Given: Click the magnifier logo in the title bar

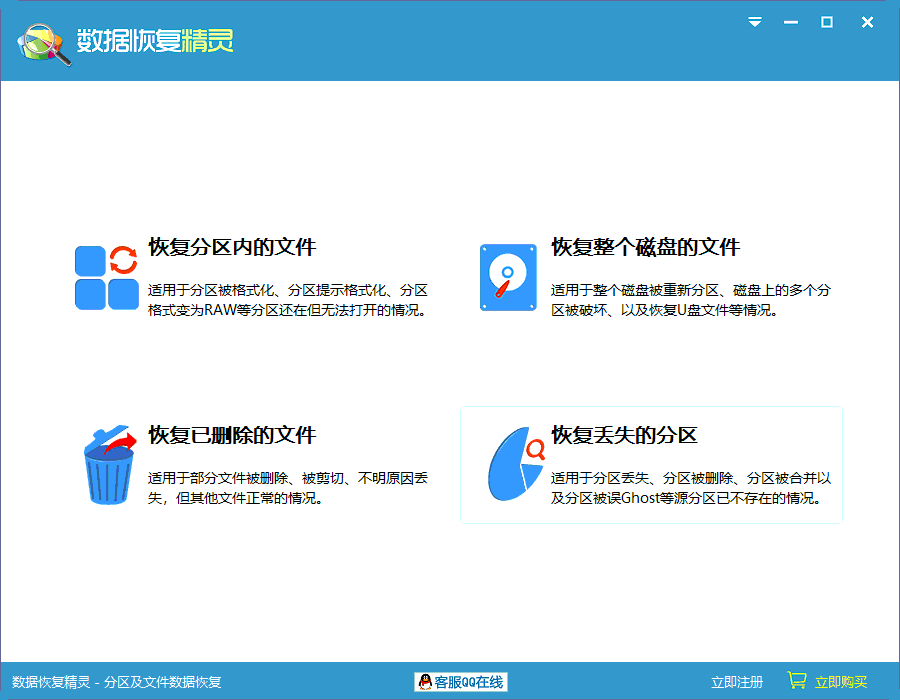Looking at the screenshot, I should 38,42.
